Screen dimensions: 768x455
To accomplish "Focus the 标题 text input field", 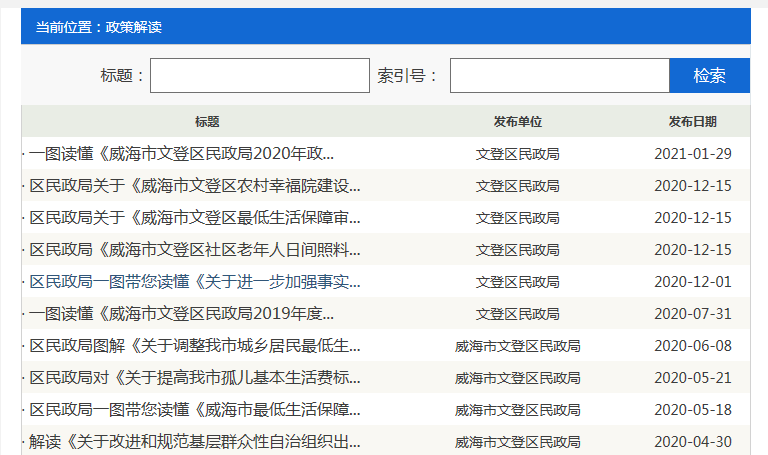I will [260, 76].
